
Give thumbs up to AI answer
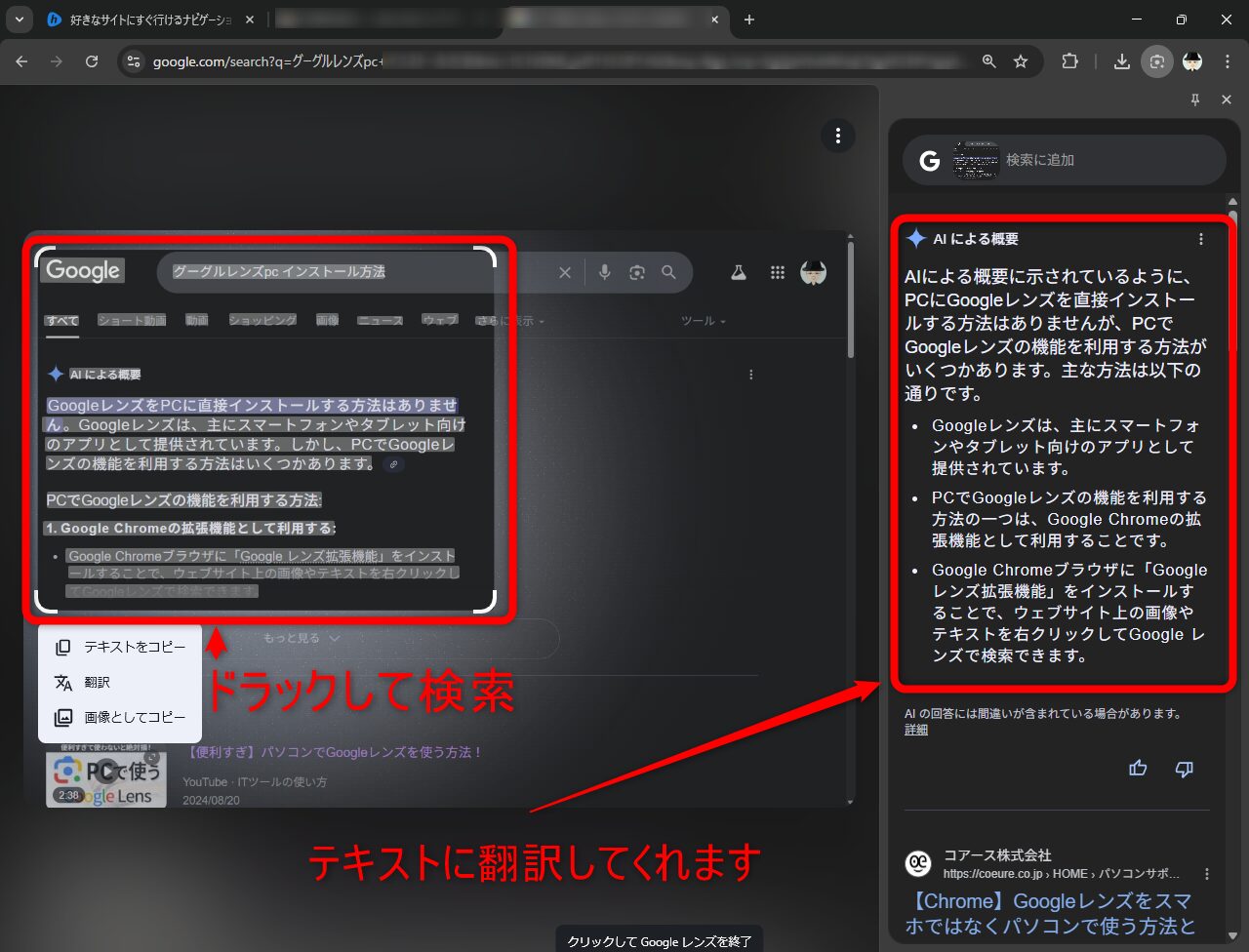(1138, 769)
